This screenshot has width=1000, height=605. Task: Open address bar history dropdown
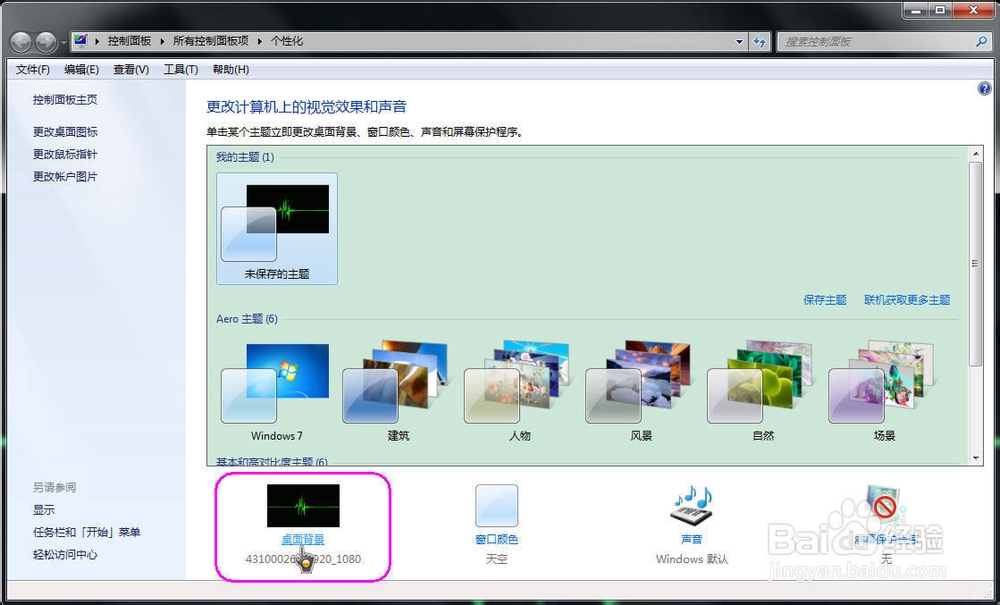tap(739, 41)
